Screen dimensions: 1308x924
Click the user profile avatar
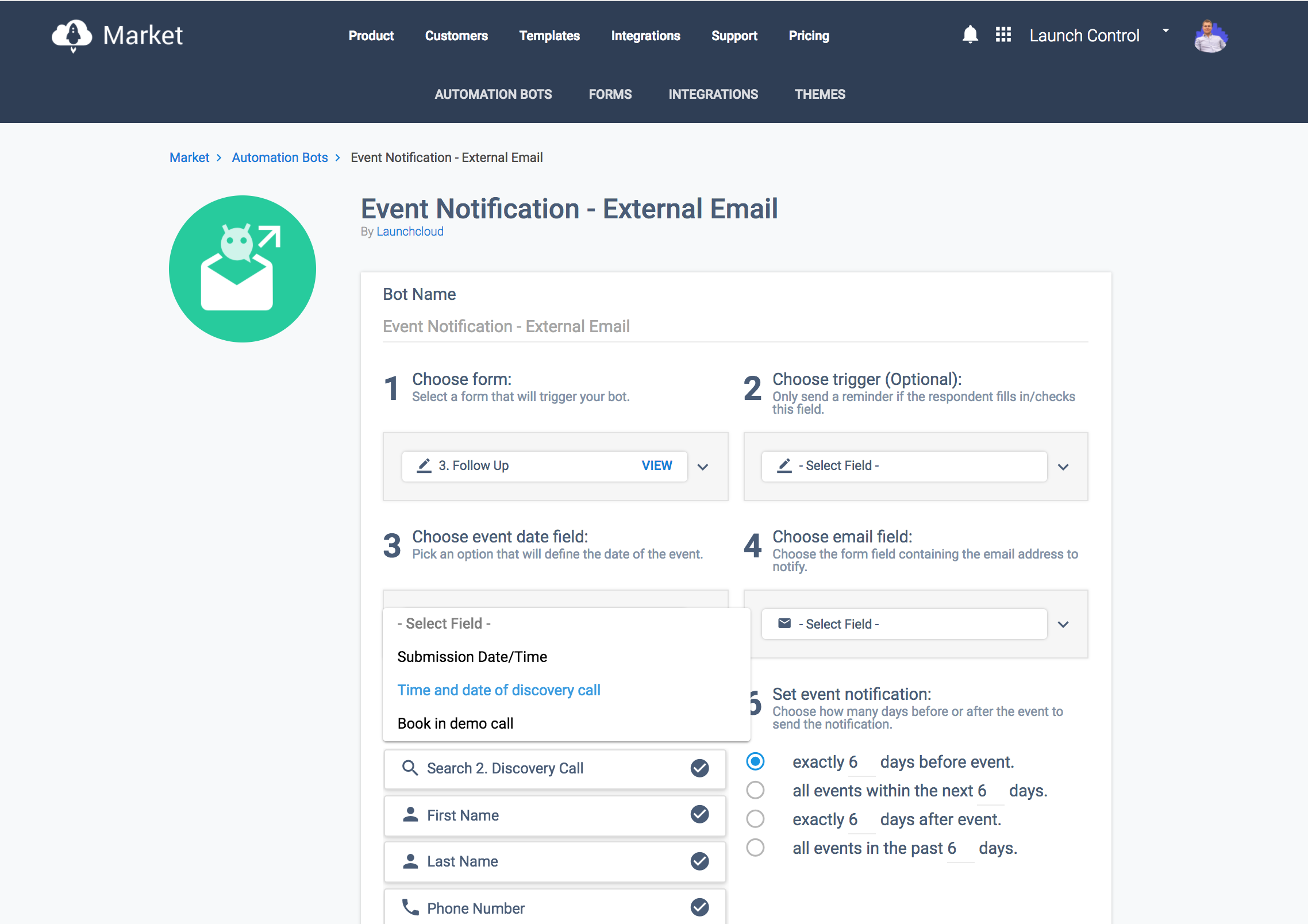click(1211, 36)
